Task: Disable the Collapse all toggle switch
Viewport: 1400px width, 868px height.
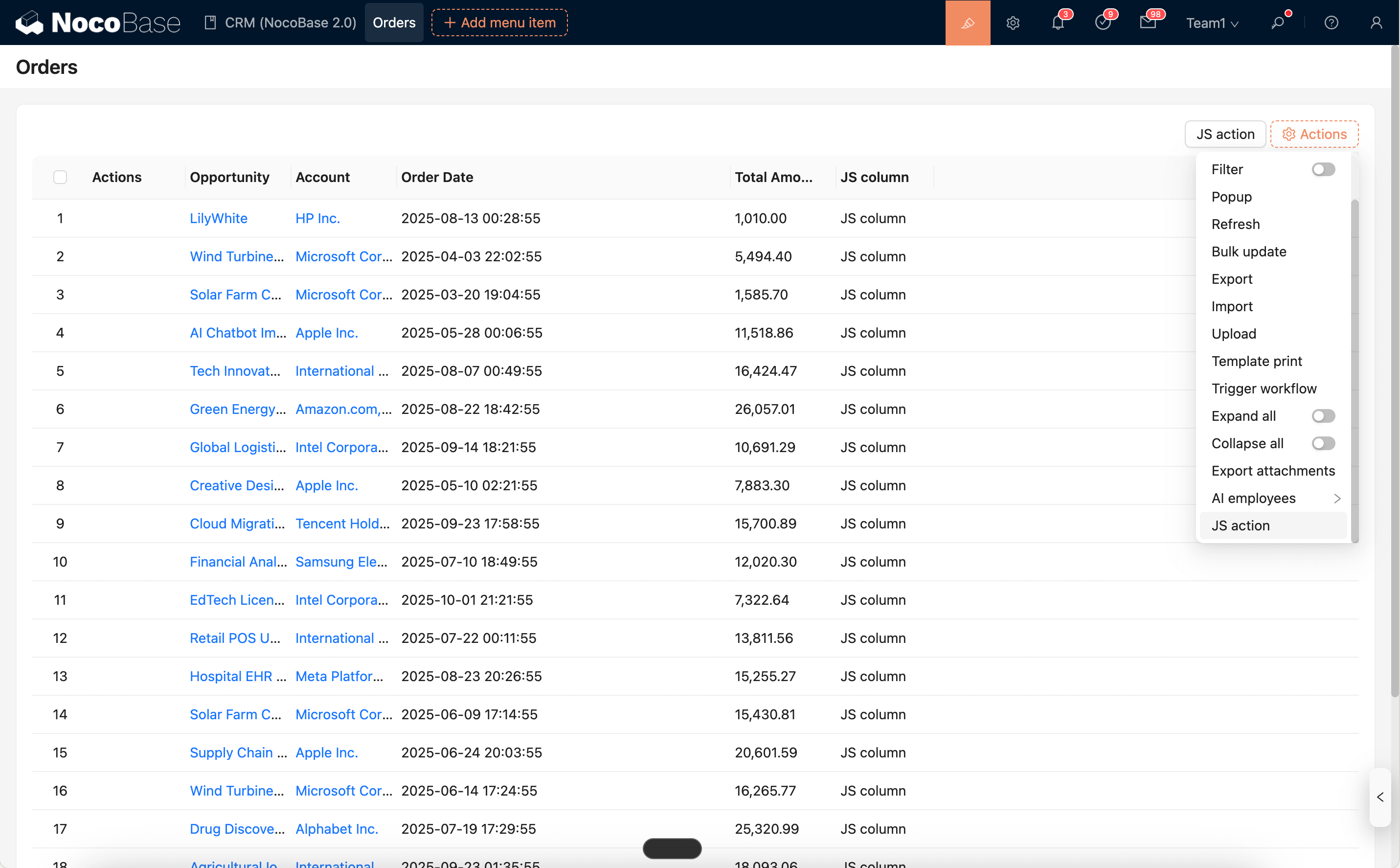Action: (1323, 443)
